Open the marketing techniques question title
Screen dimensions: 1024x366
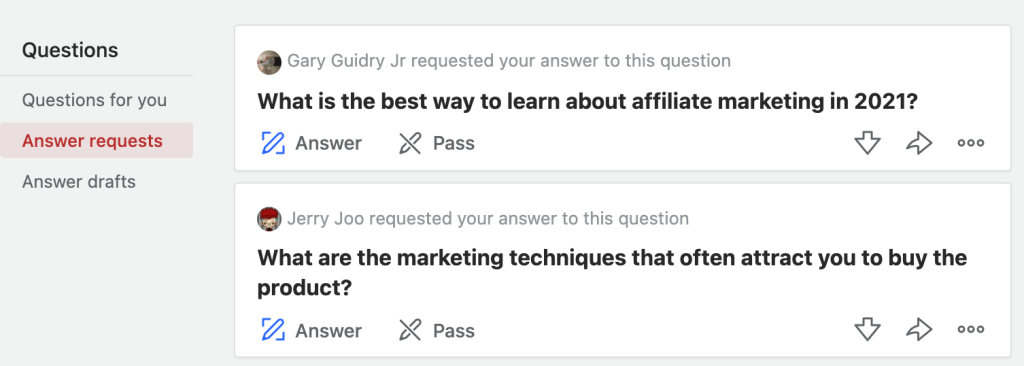pyautogui.click(x=612, y=273)
